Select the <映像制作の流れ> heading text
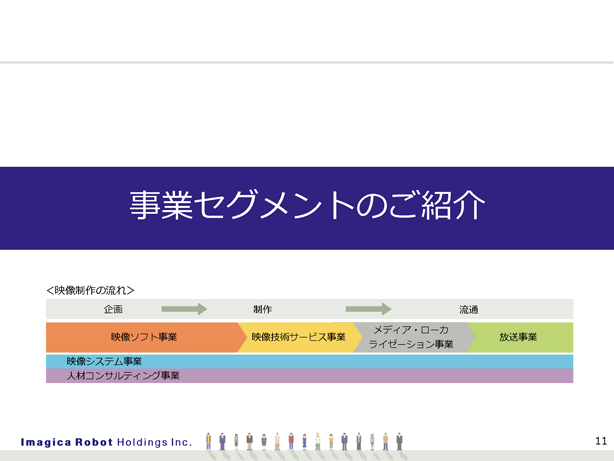The image size is (614, 461). pos(90,290)
